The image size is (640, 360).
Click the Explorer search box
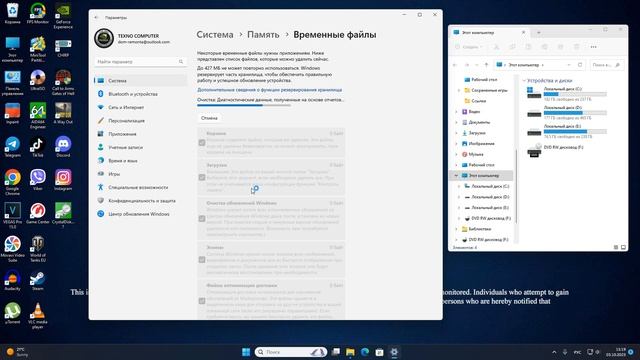[607, 65]
